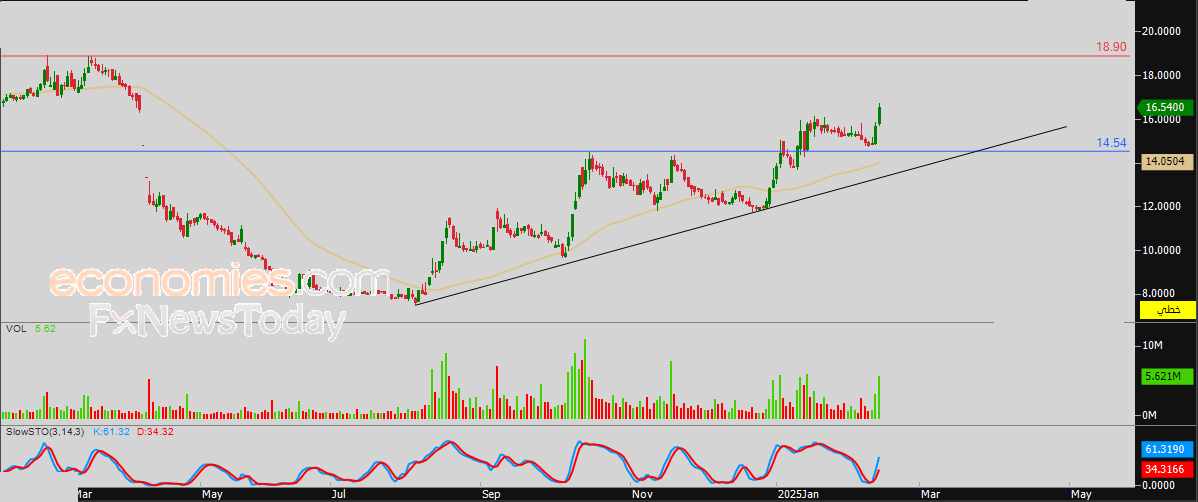Select the red 18.90 resistance level label

point(1111,47)
